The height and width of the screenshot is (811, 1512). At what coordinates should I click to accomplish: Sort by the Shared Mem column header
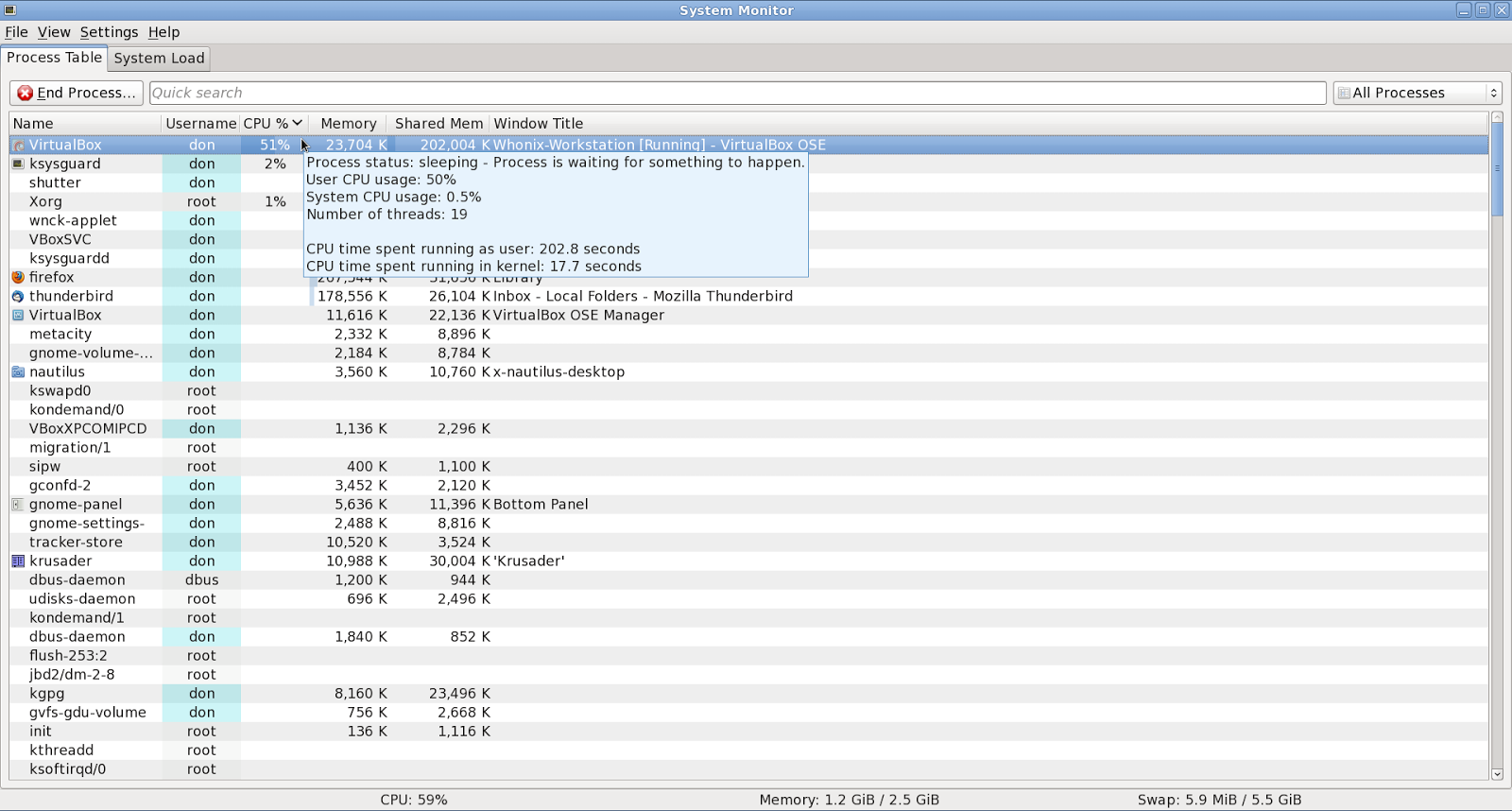(x=438, y=123)
